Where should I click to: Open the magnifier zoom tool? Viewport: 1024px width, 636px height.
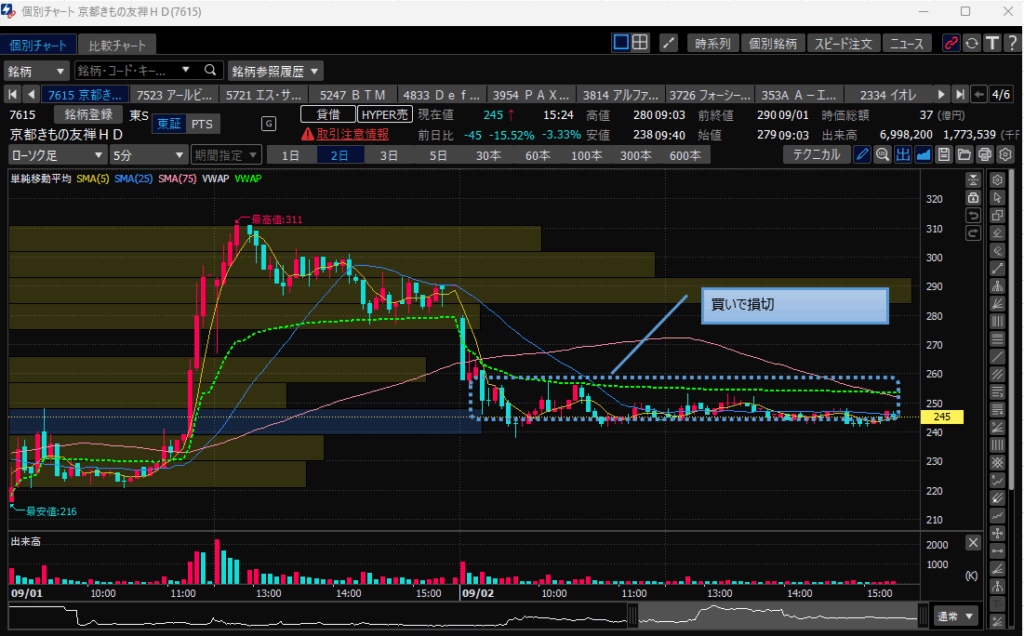pyautogui.click(x=882, y=155)
